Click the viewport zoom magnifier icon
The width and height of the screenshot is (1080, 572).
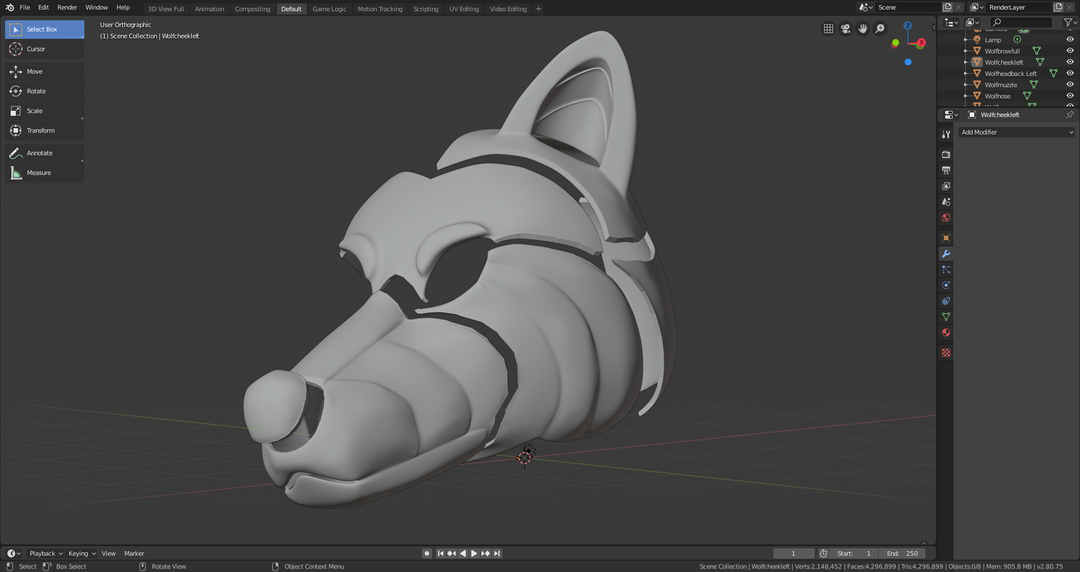coord(880,29)
